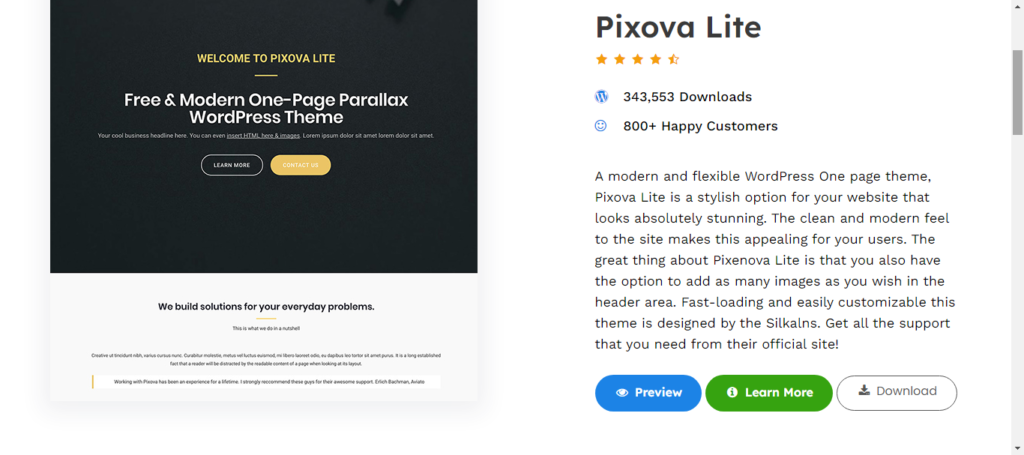Click the first orange rating star

pos(601,59)
